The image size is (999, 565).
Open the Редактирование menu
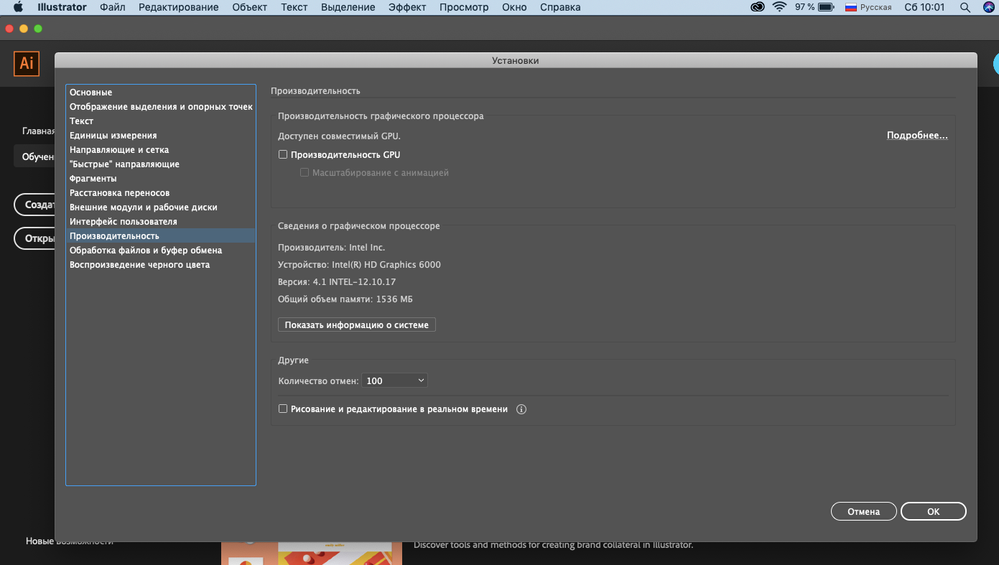(178, 7)
